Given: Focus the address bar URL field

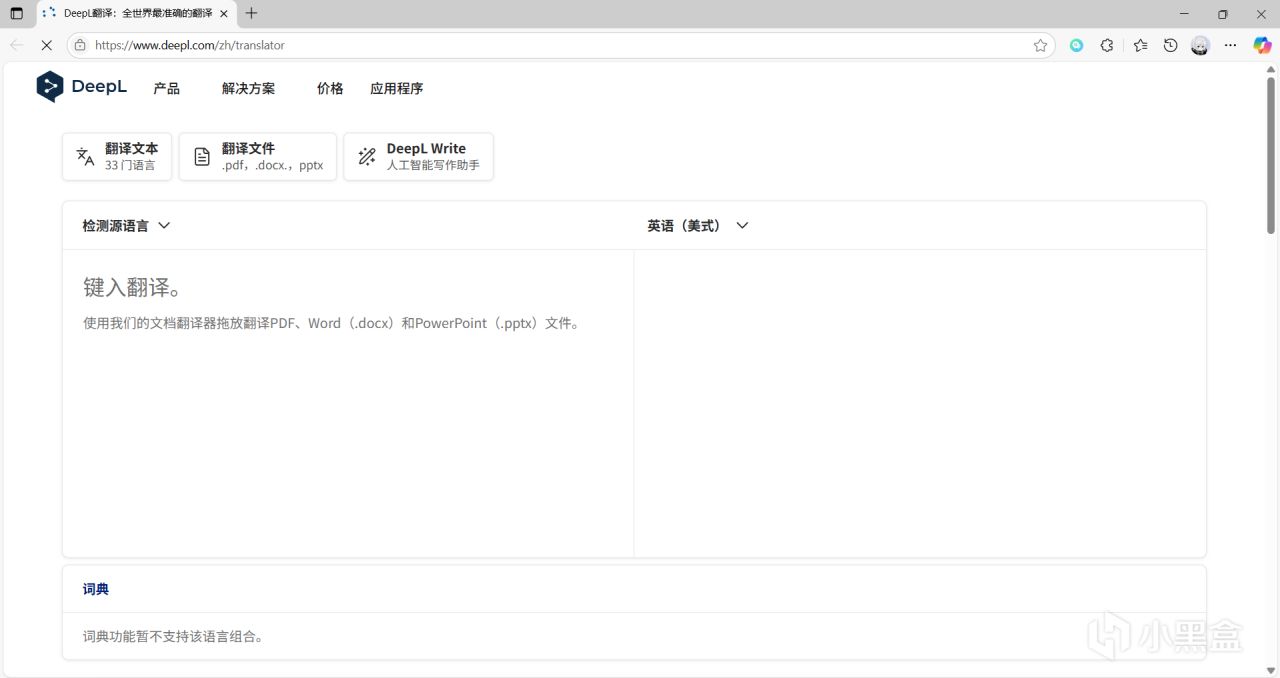Looking at the screenshot, I should tap(560, 45).
